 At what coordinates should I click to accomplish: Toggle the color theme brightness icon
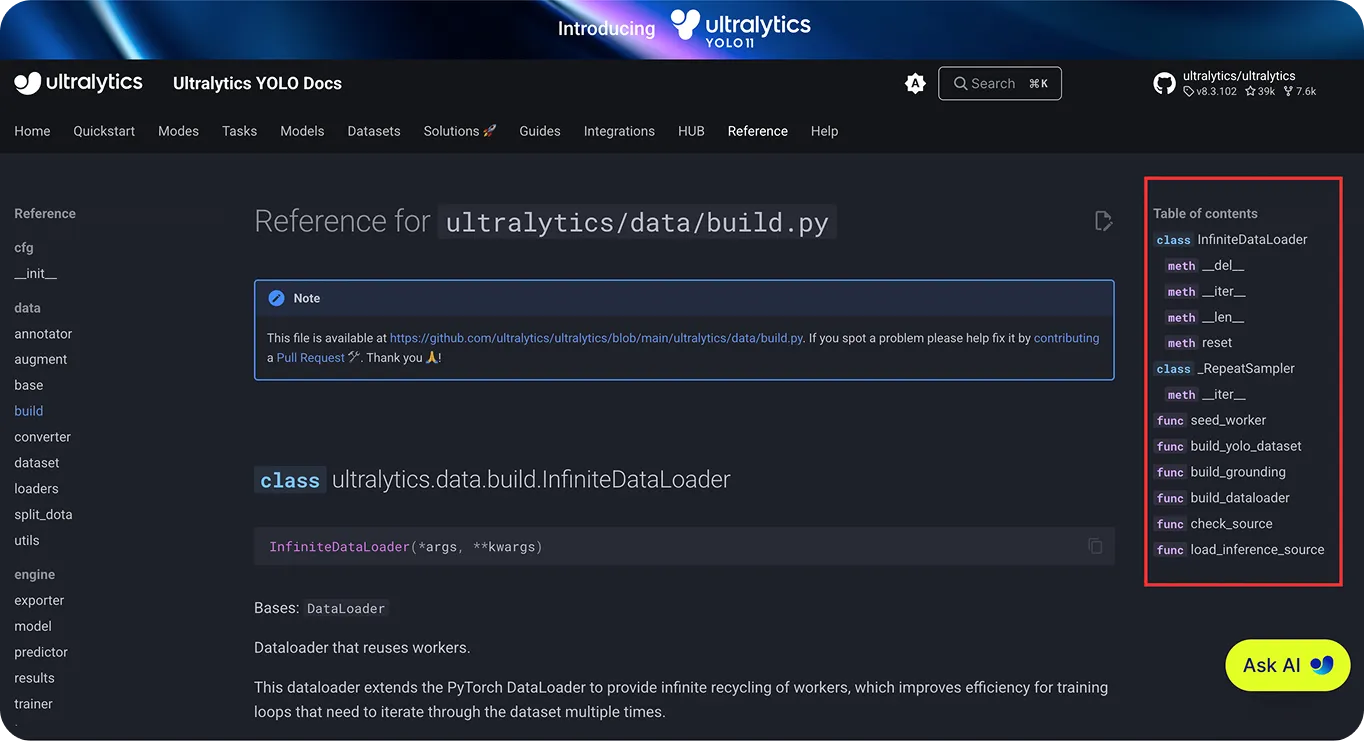click(x=915, y=84)
